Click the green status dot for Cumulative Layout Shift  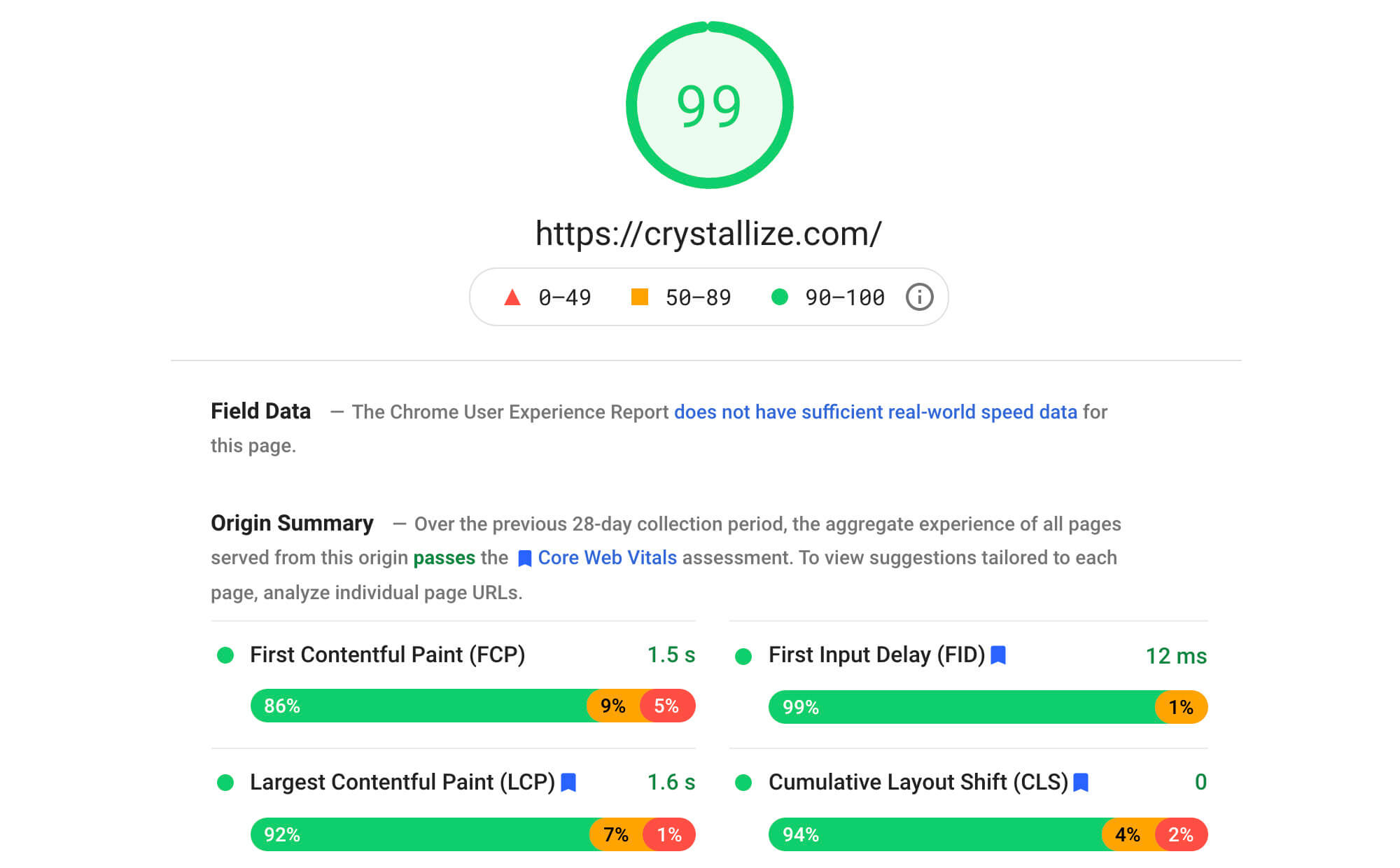pos(743,783)
